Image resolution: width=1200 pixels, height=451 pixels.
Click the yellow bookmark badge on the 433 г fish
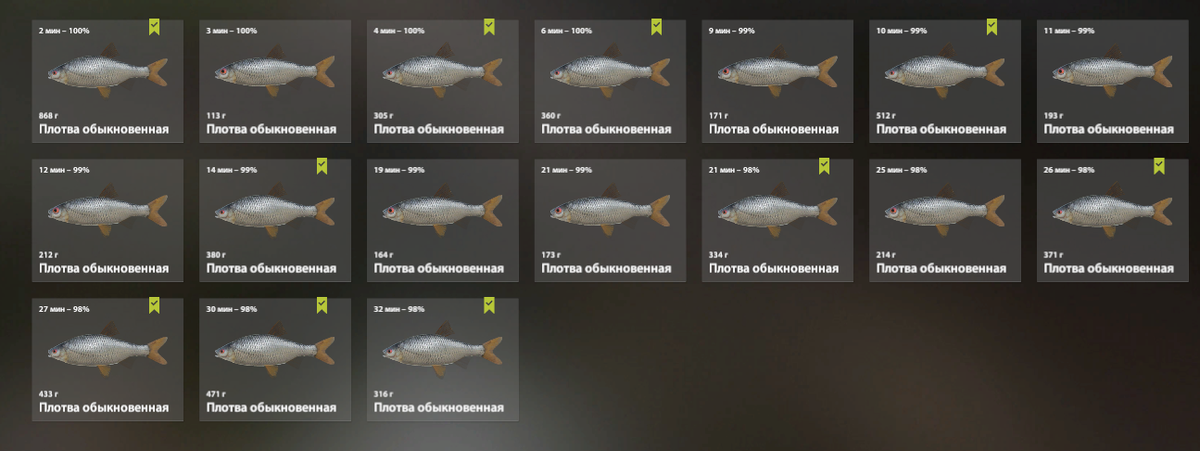(154, 306)
